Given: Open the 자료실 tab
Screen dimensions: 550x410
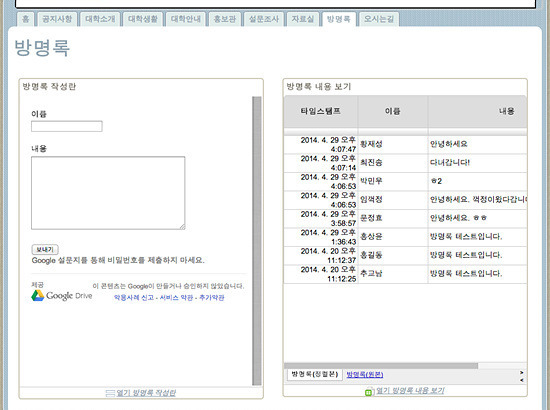Looking at the screenshot, I should click(303, 19).
